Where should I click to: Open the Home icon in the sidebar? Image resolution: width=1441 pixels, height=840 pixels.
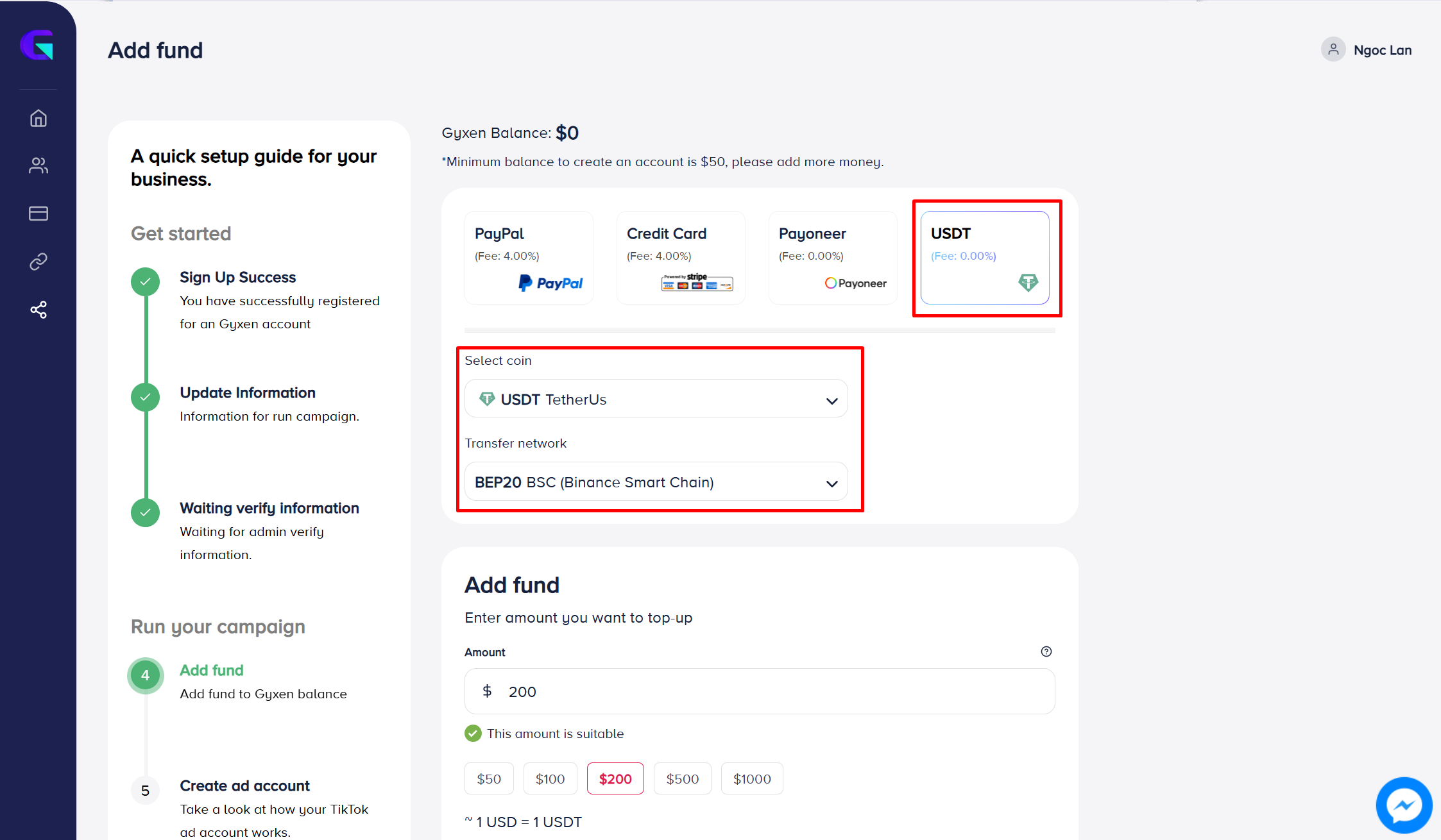(x=38, y=118)
